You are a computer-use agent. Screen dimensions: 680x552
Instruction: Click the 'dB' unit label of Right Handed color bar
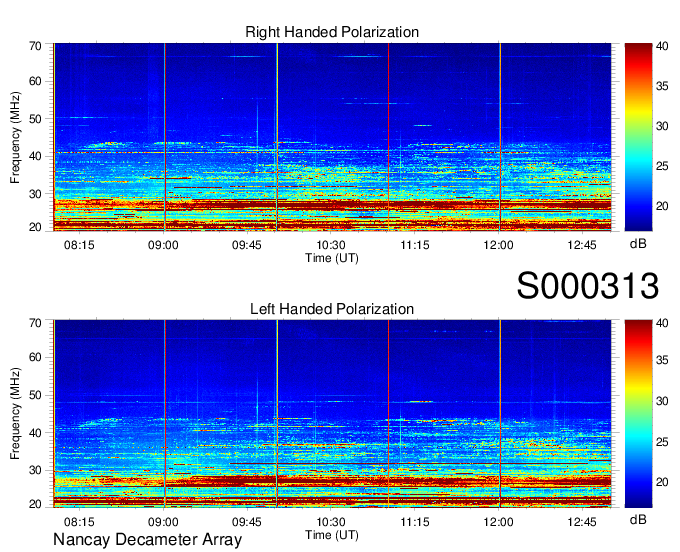click(x=638, y=244)
